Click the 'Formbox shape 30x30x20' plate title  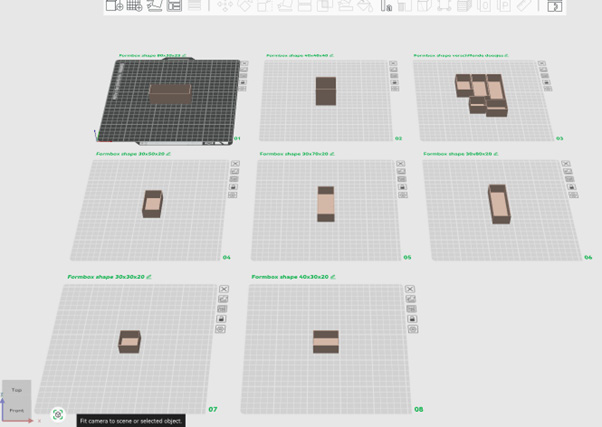tap(106, 277)
